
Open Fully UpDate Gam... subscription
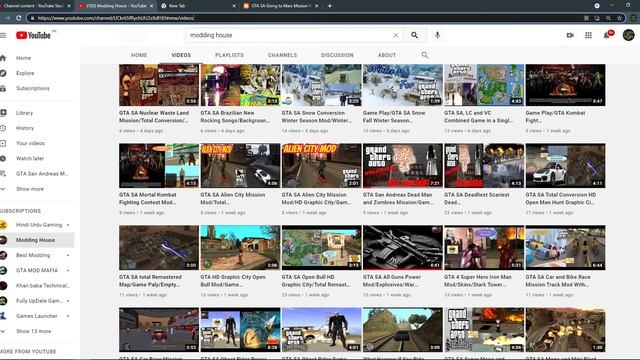tap(37, 301)
